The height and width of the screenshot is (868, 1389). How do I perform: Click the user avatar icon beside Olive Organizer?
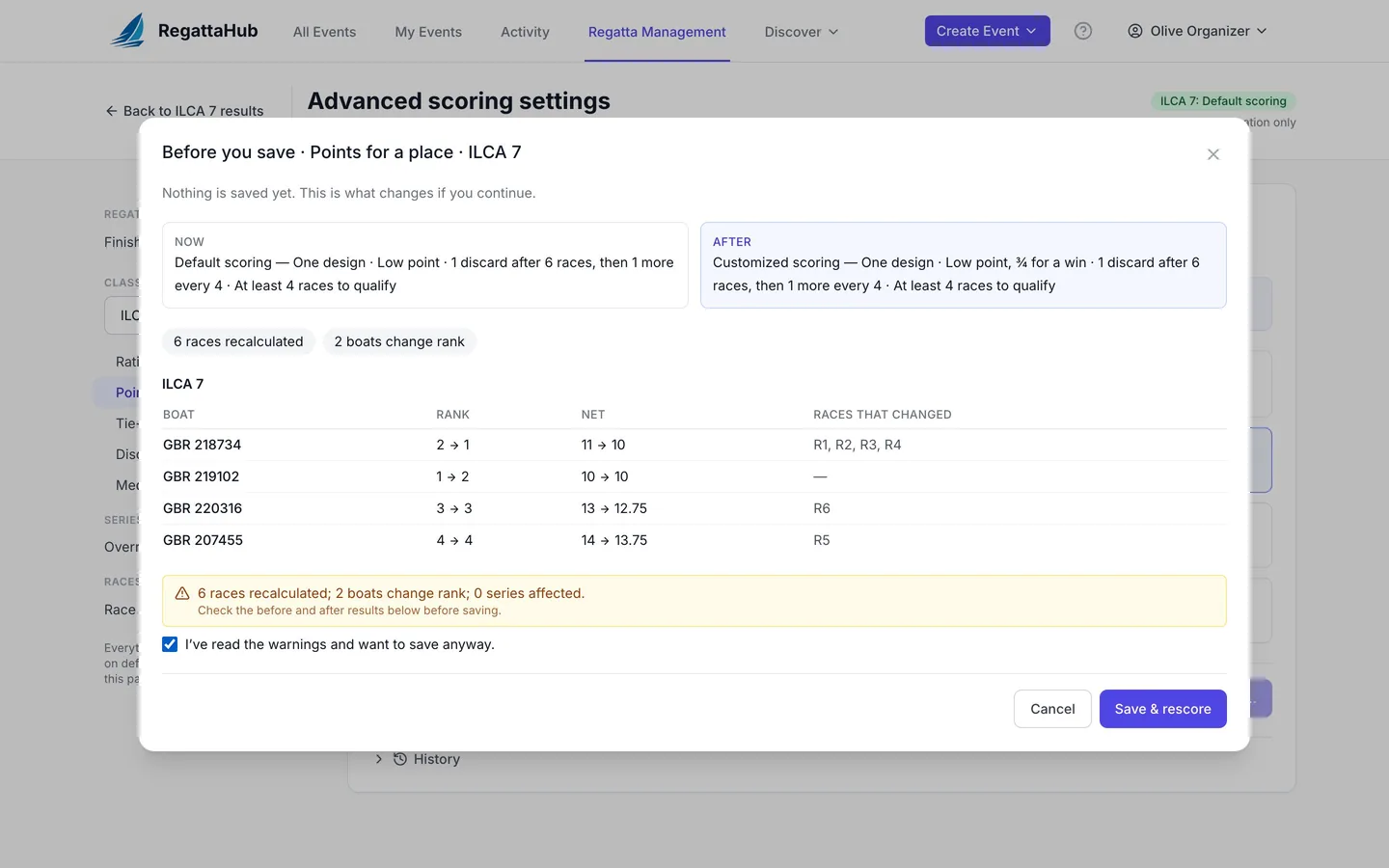click(1135, 31)
